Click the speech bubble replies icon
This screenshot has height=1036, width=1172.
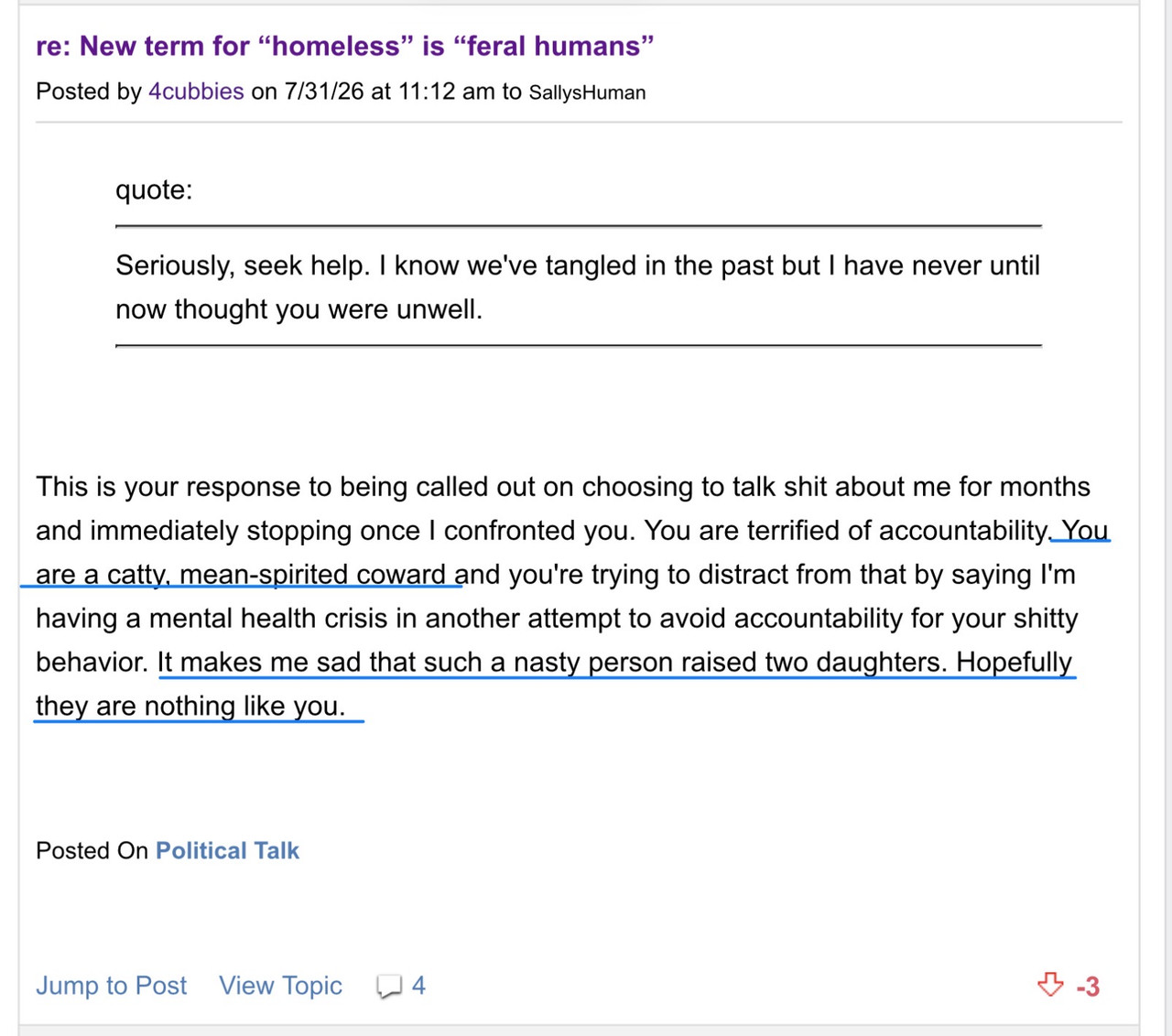[x=389, y=986]
